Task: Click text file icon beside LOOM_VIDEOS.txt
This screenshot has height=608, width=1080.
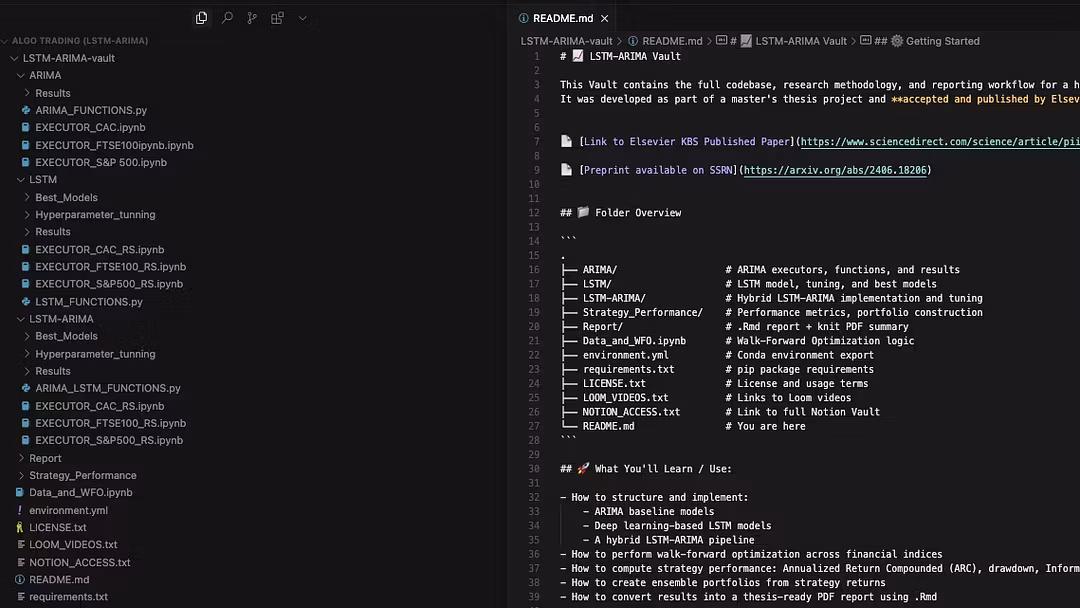Action: [x=21, y=545]
